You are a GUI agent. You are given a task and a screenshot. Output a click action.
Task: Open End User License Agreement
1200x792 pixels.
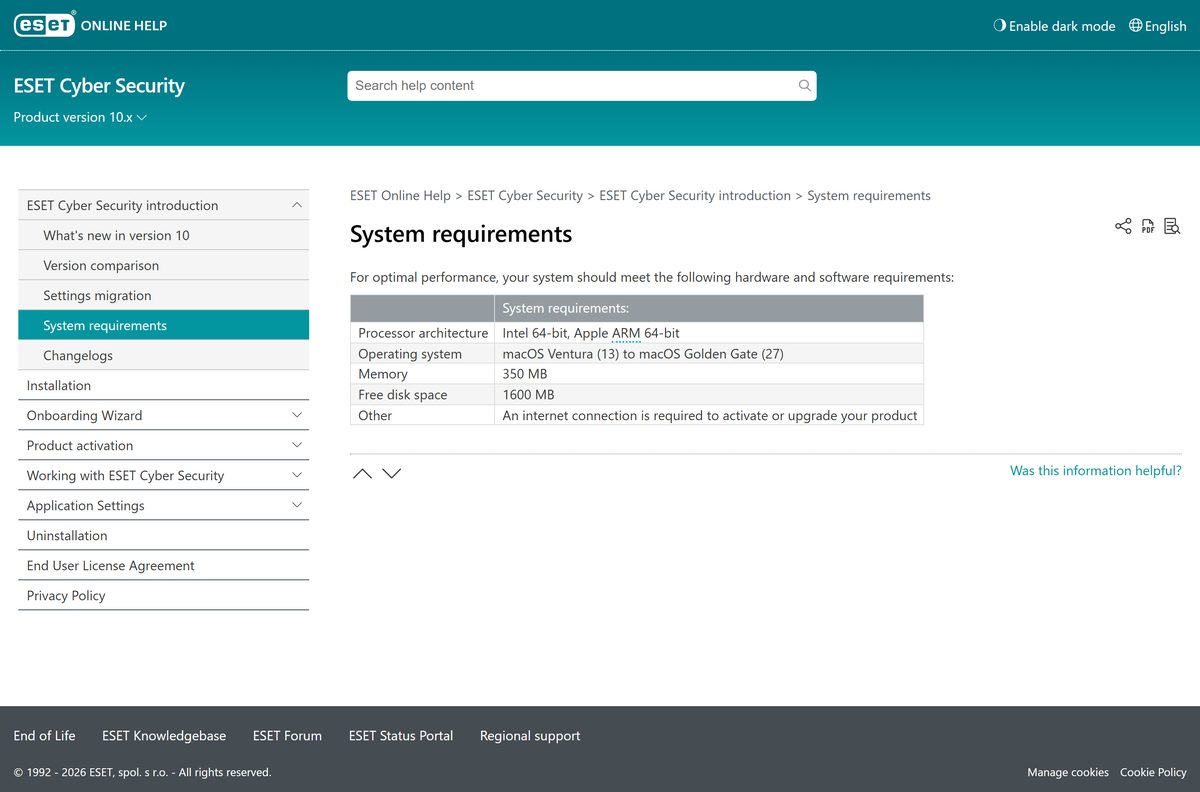163,565
